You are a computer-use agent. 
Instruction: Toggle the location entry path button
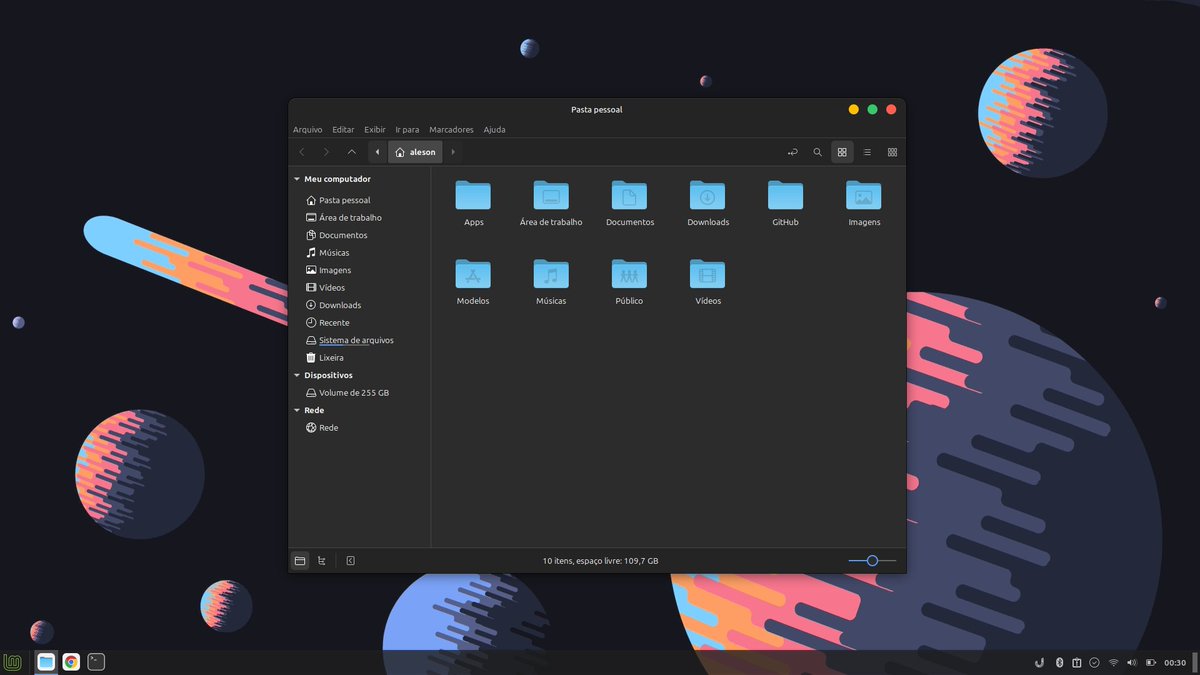click(x=793, y=152)
